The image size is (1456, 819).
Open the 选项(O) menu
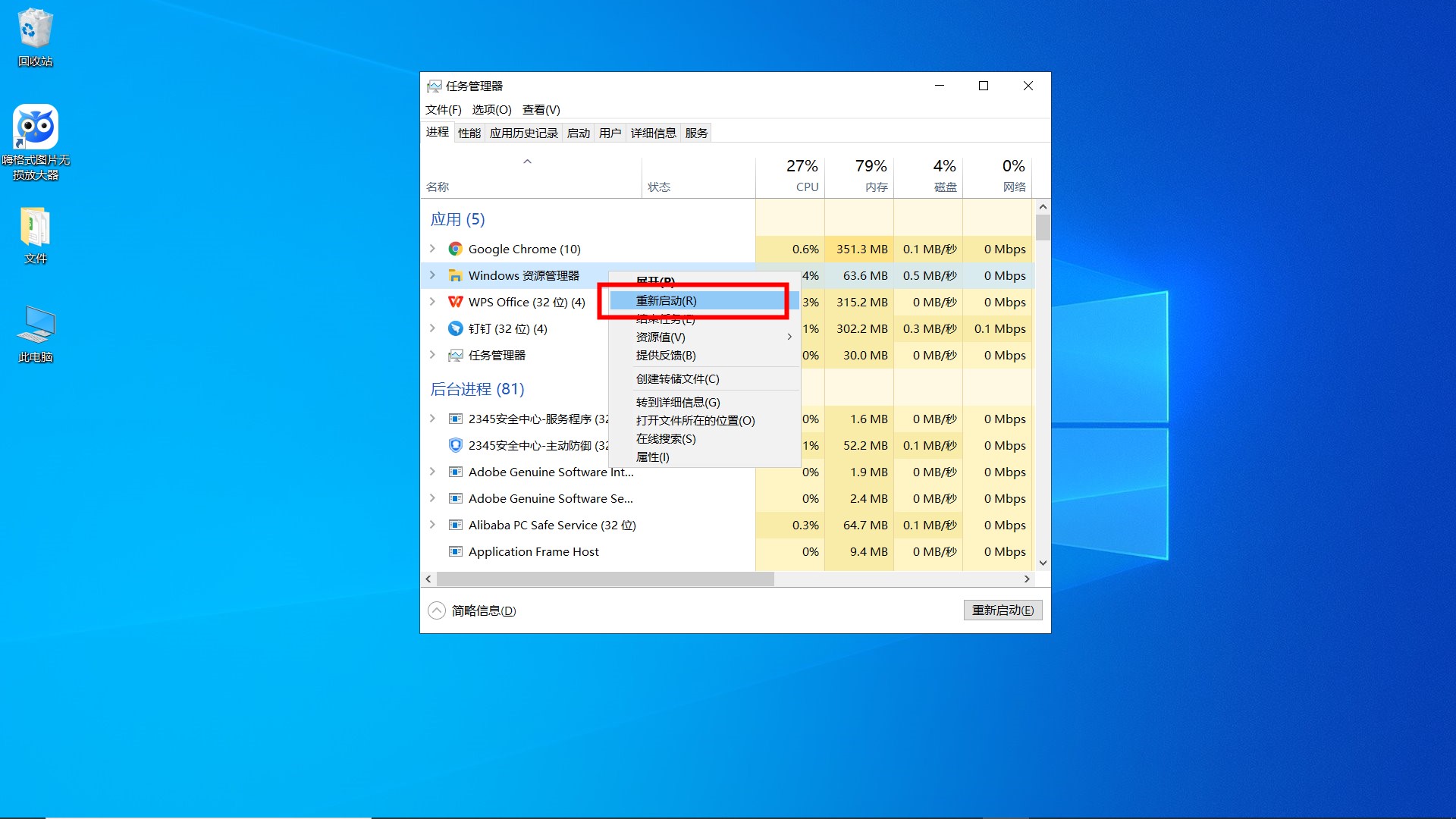tap(491, 110)
